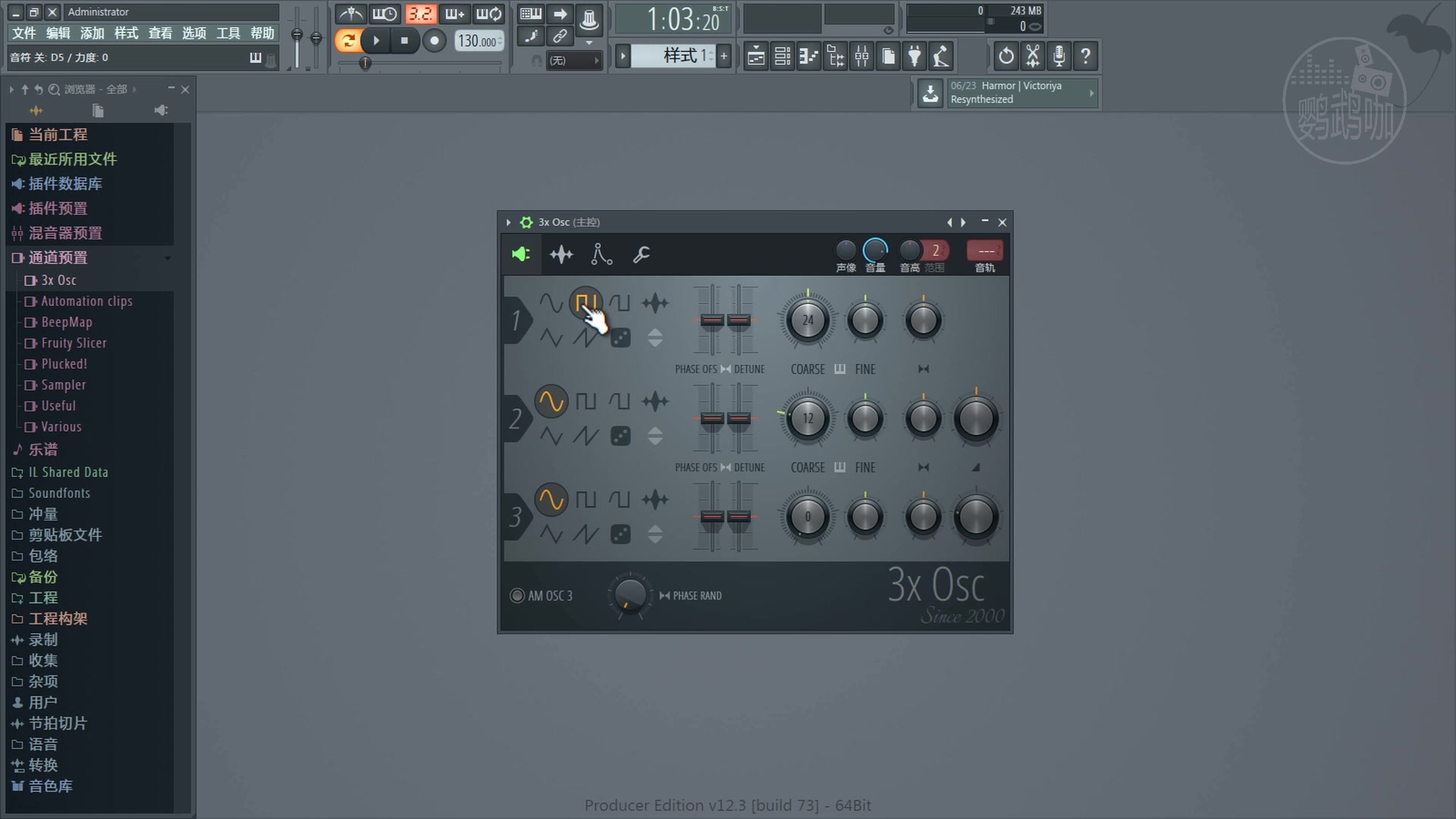Click the next-preset arrow in the plugin title bar
The image size is (1456, 819).
(x=962, y=222)
